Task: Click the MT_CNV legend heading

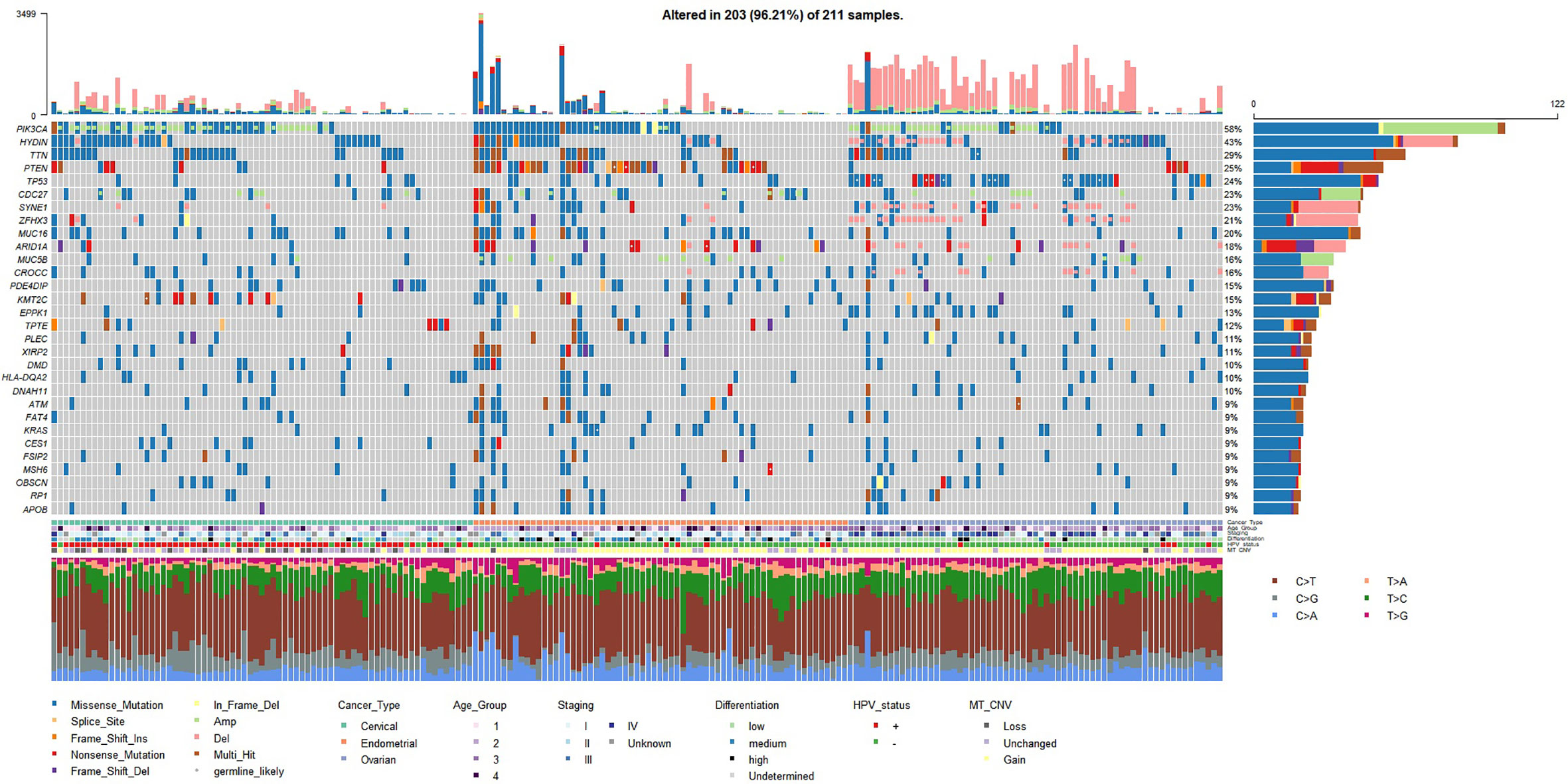Action: (x=990, y=705)
